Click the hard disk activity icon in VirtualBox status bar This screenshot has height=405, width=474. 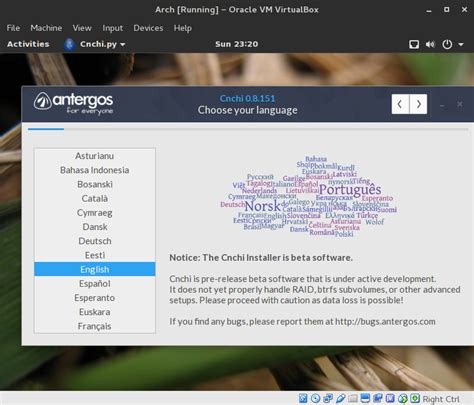(x=303, y=398)
